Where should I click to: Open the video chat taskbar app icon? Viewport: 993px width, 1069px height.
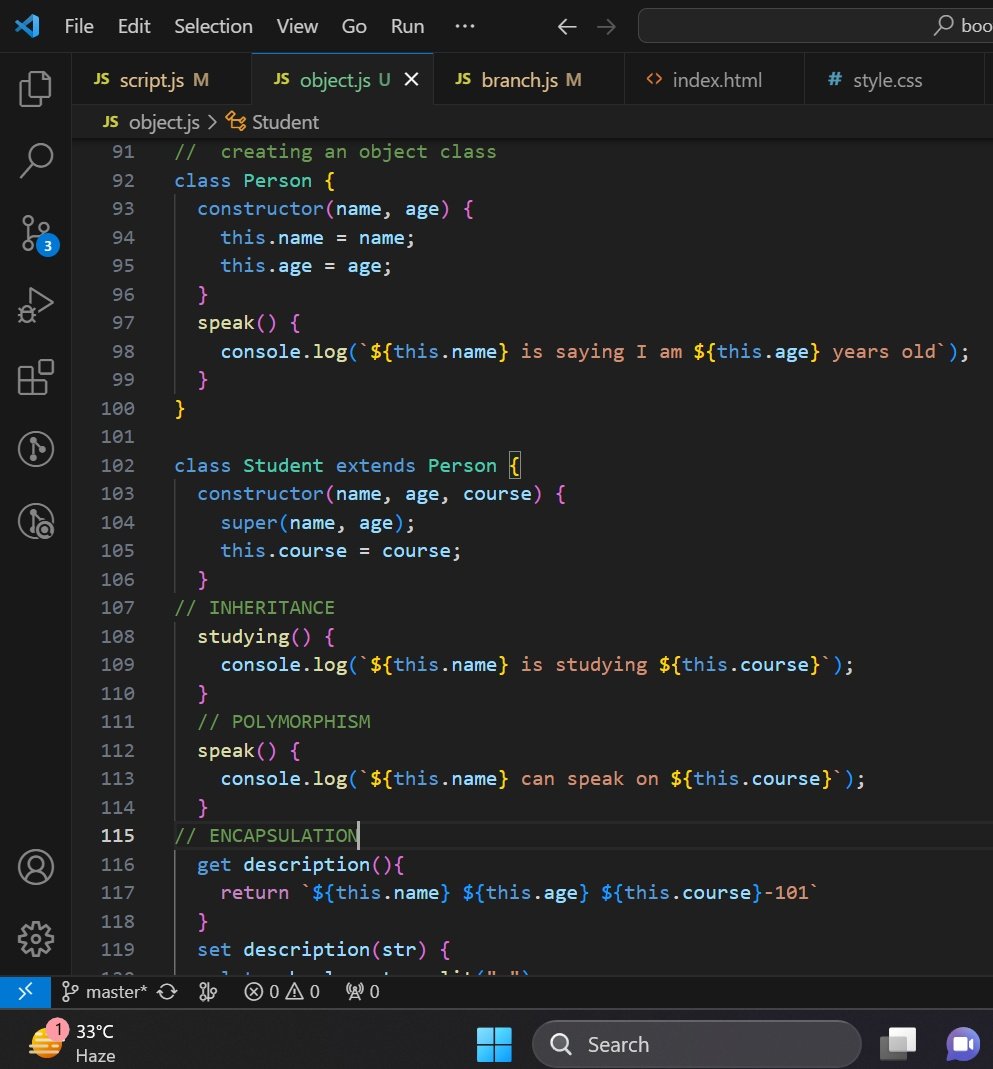963,1044
